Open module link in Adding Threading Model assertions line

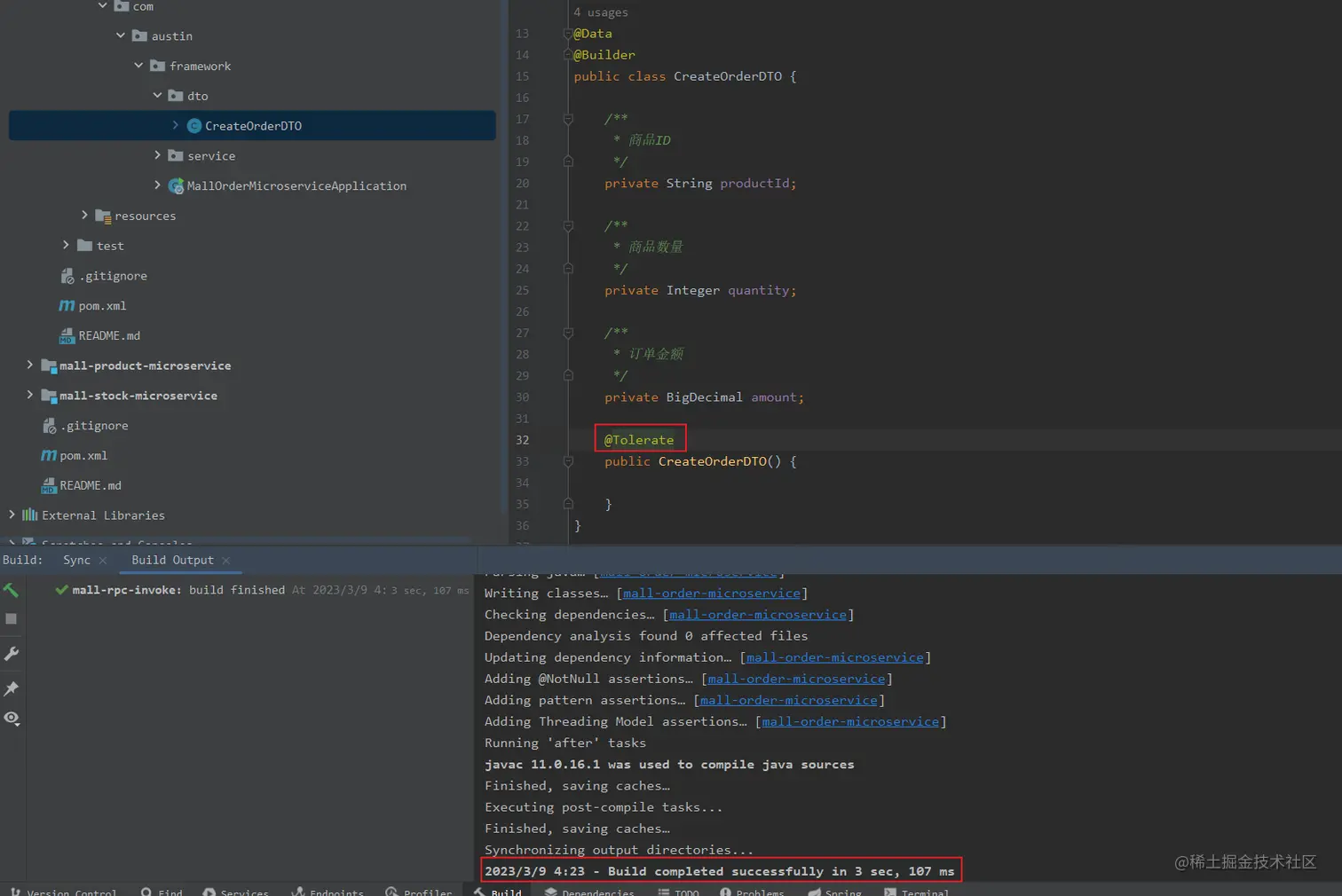click(850, 721)
